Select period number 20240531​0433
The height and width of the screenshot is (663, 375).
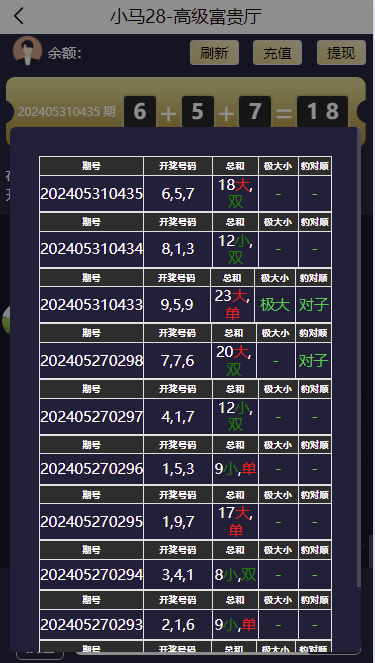click(92, 304)
